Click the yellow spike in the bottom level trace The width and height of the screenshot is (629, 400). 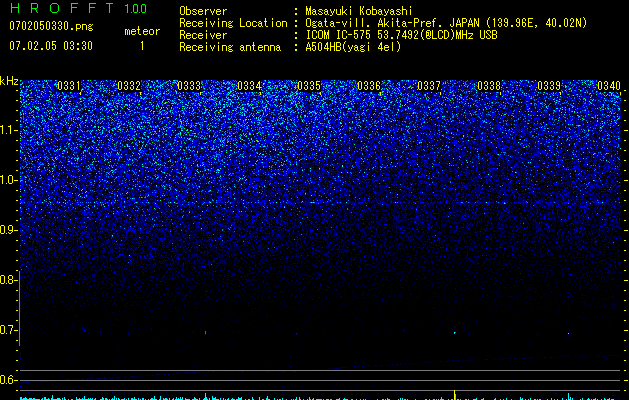[x=455, y=394]
